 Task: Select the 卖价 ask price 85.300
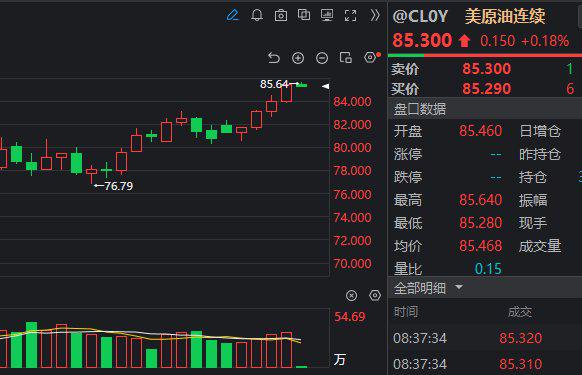click(x=487, y=69)
